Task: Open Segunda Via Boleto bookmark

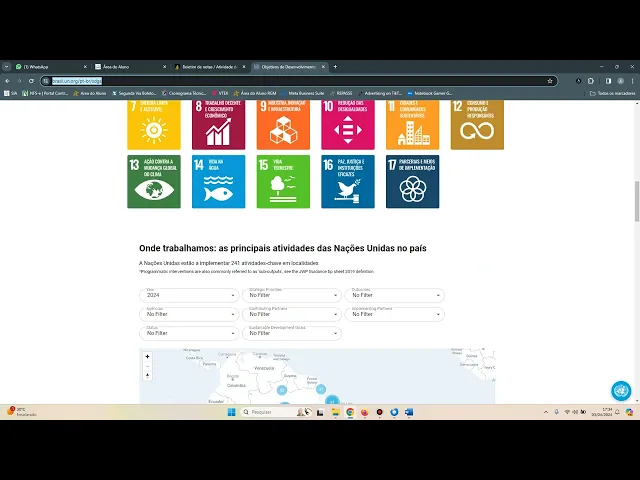Action: (x=134, y=93)
